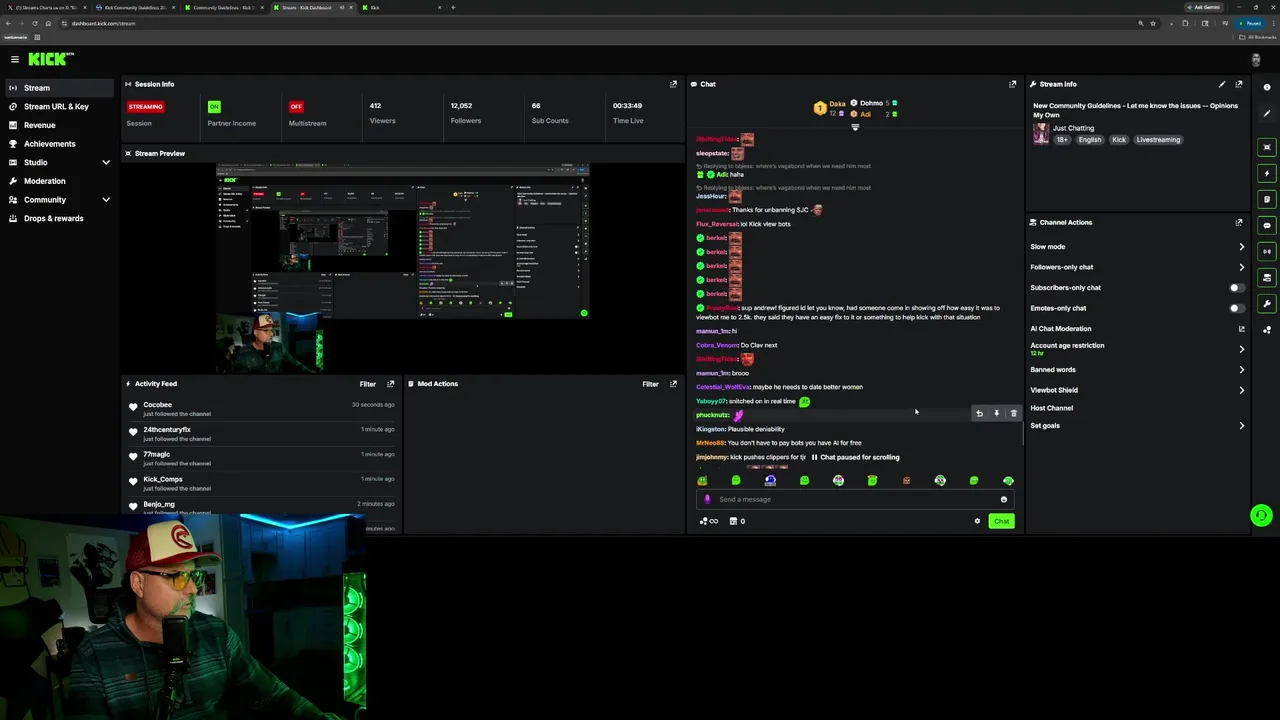Pop out the Channel Actions panel
1280x720 pixels.
[1239, 222]
